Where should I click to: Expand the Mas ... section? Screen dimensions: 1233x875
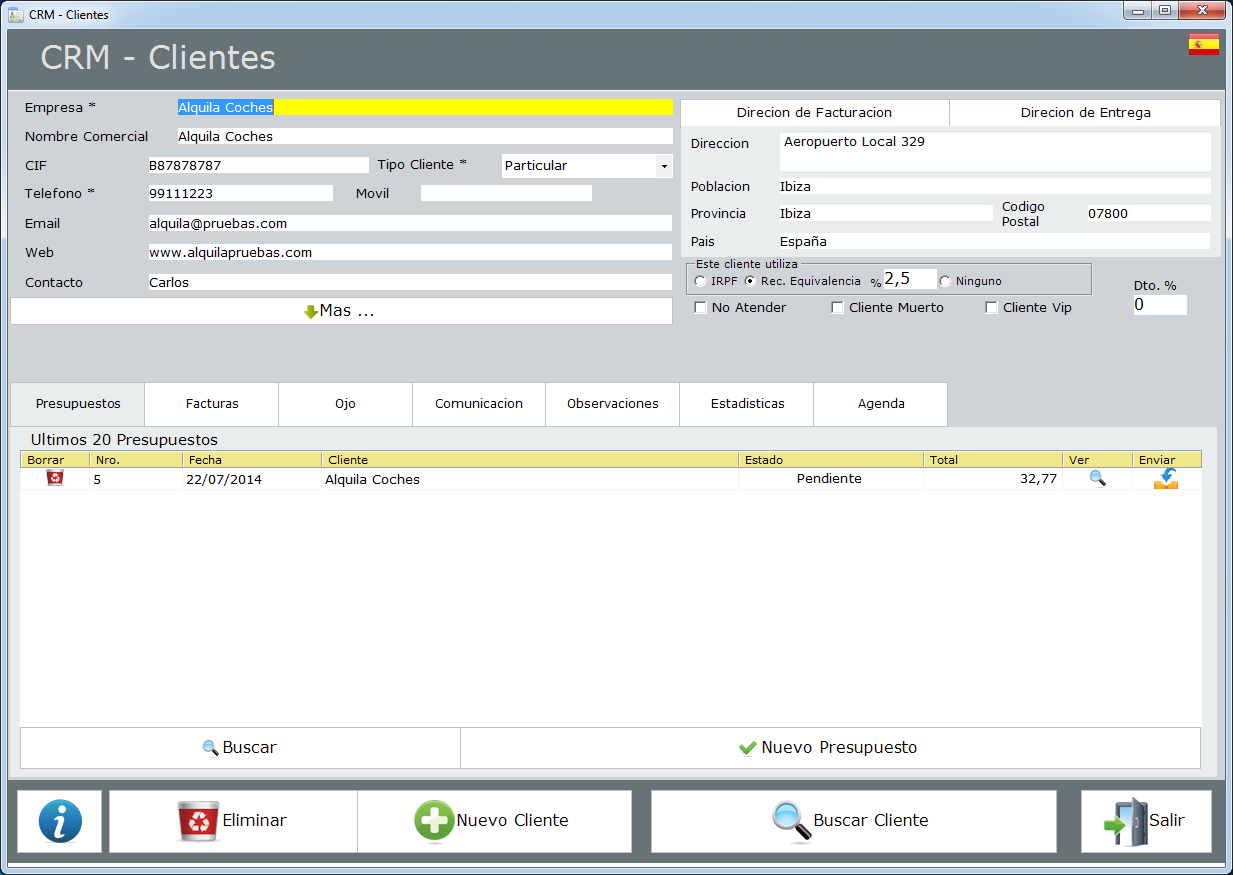pos(341,311)
